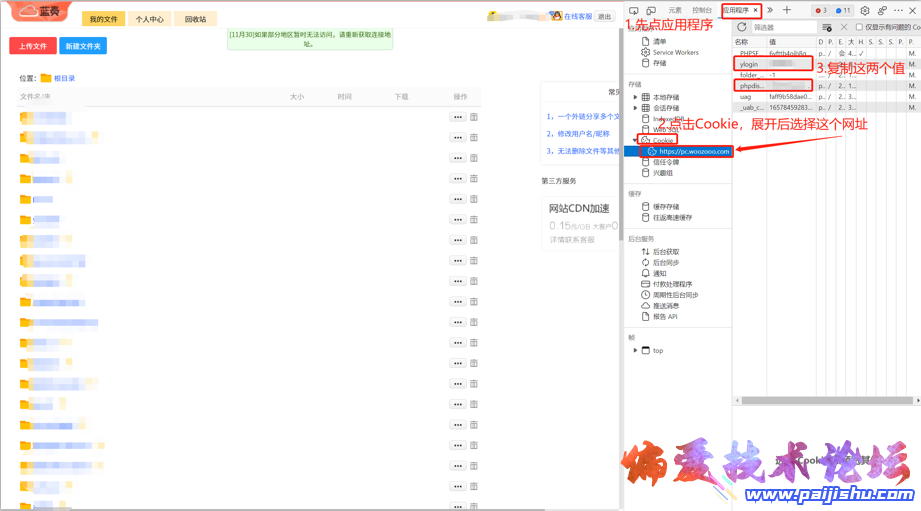Viewport: 921px width, 511px height.
Task: Click the 通知 bell item
Action: click(659, 273)
